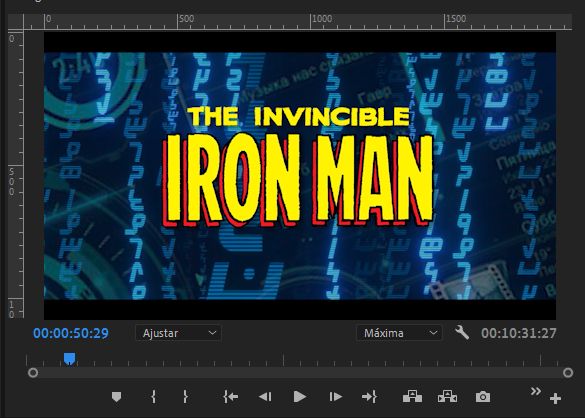
Task: Click the Lift edit icon
Action: (412, 396)
